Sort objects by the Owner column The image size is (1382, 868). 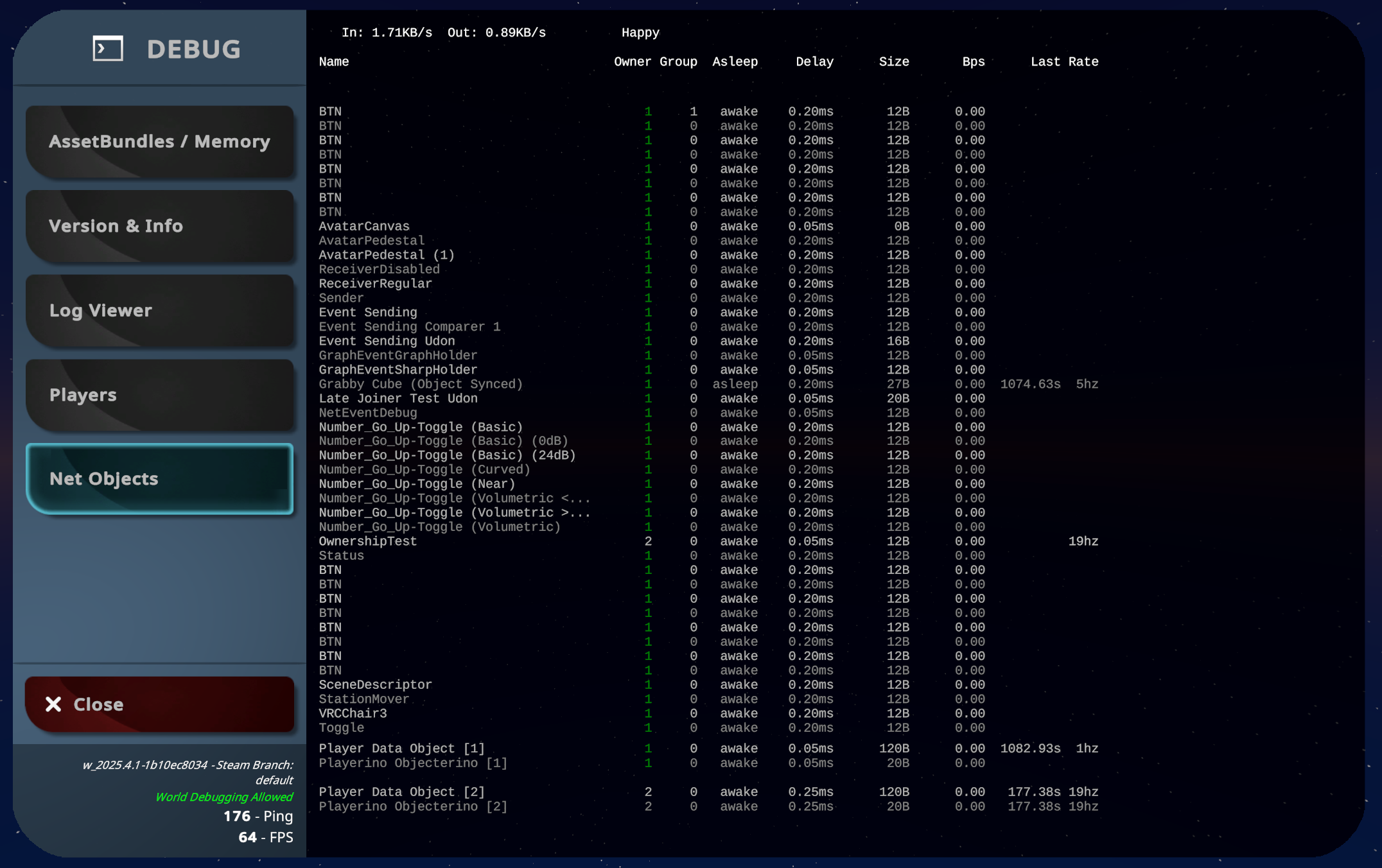tap(633, 62)
